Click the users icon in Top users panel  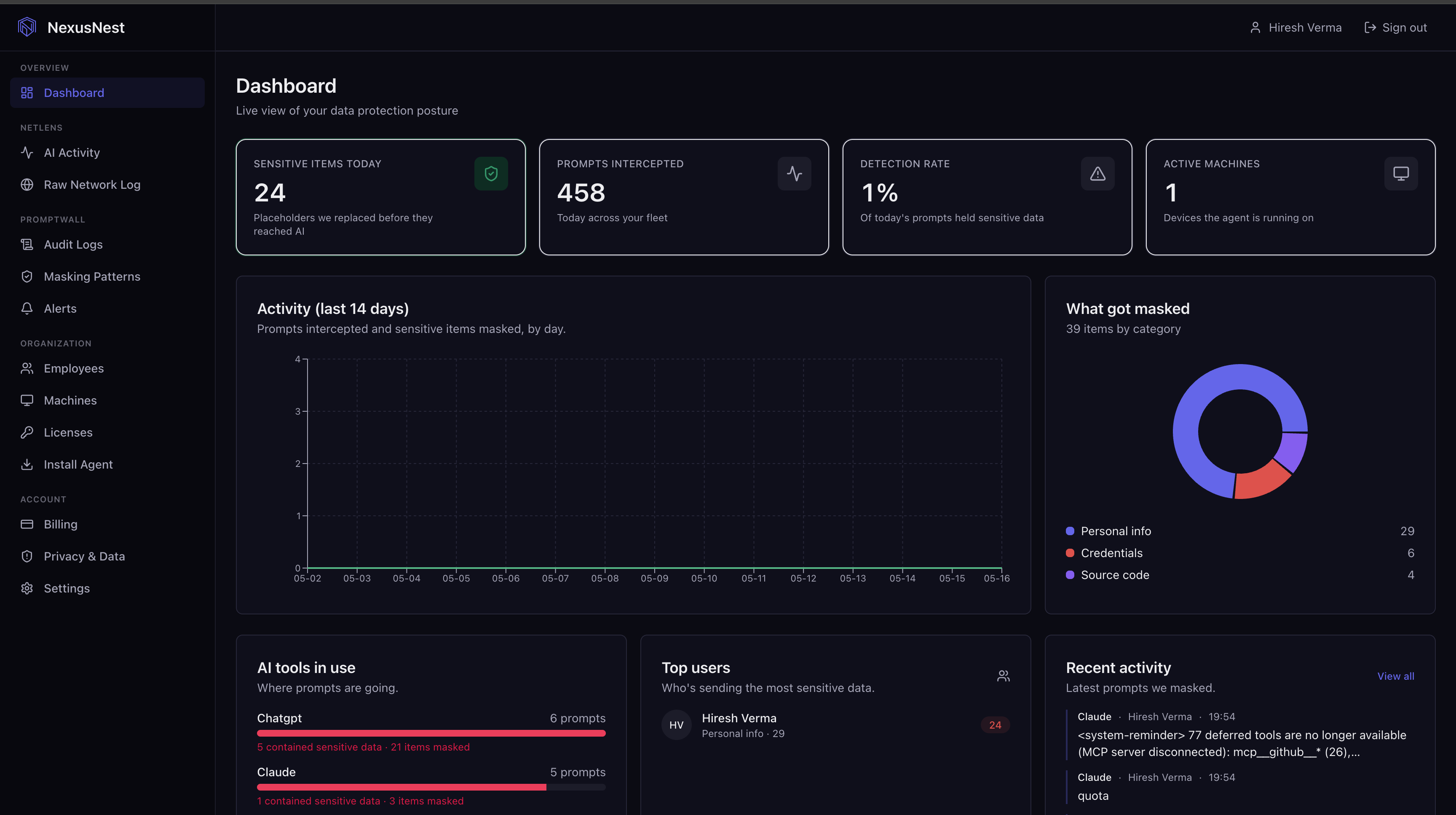[x=1003, y=676]
